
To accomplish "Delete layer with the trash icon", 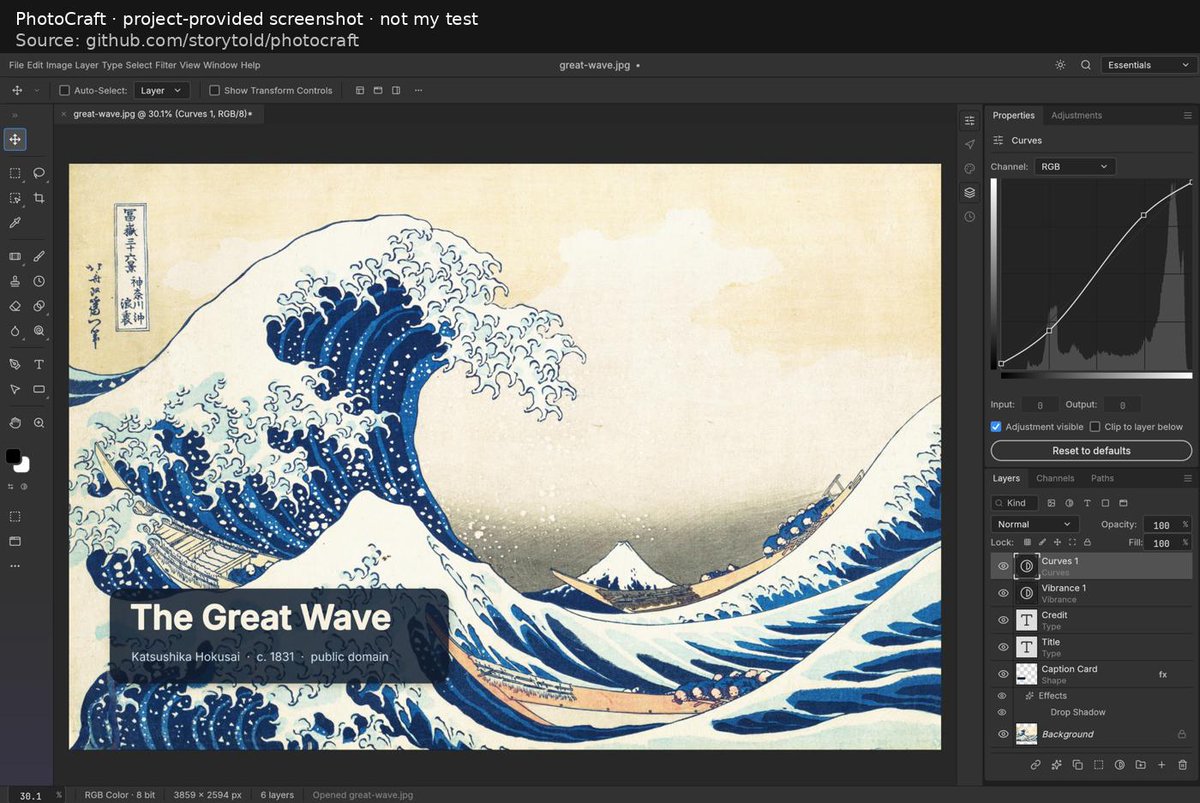I will [1182, 765].
